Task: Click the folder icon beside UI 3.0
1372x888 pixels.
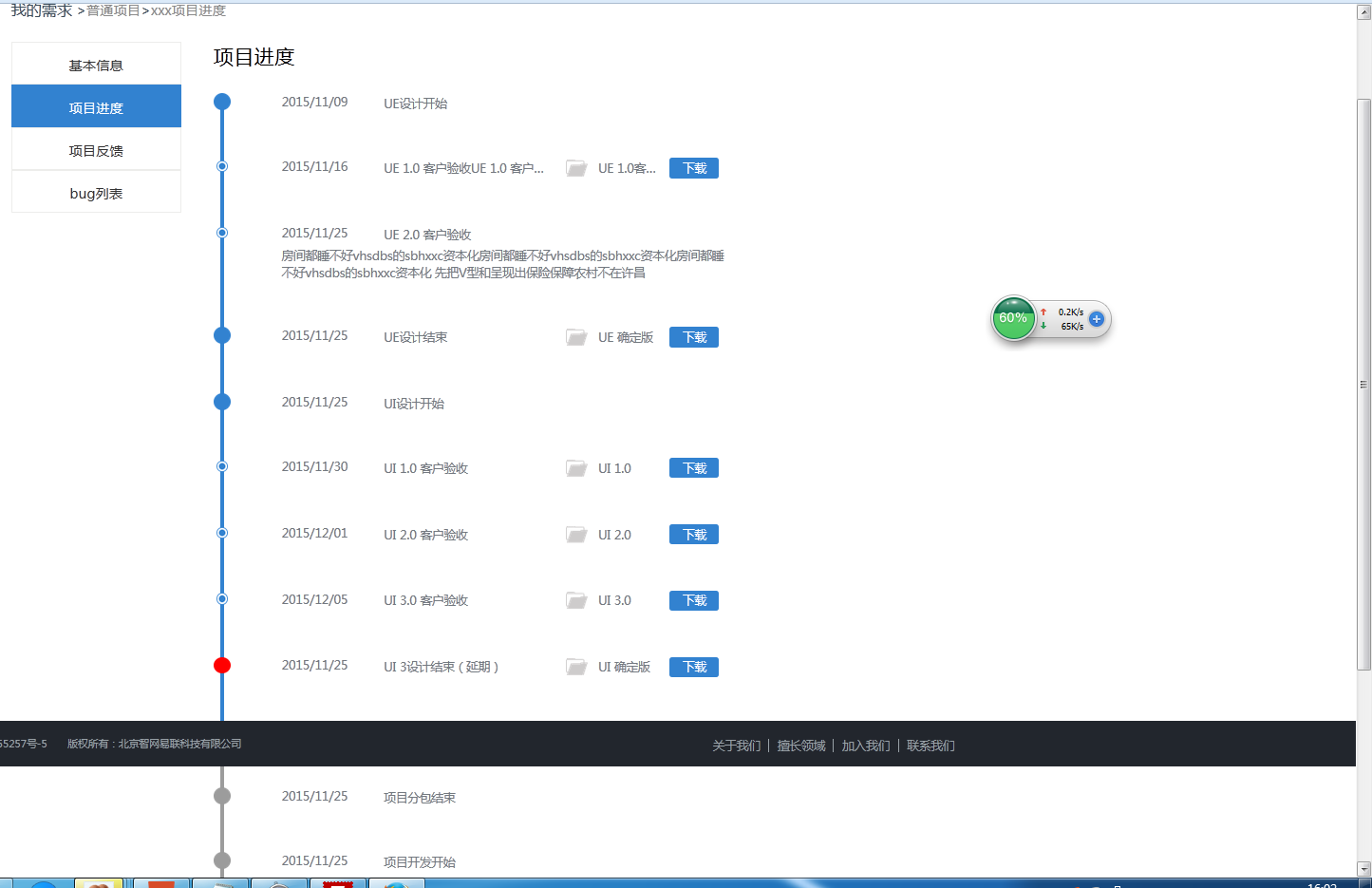Action: tap(576, 600)
